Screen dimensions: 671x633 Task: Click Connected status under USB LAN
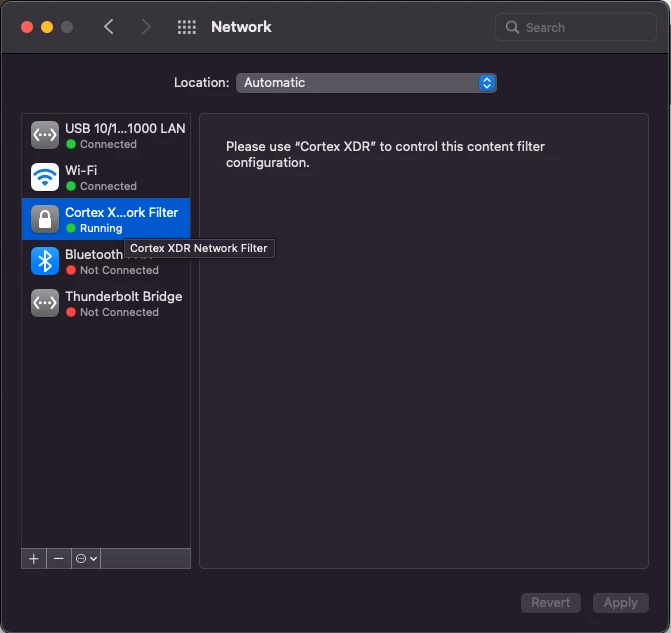(x=108, y=144)
